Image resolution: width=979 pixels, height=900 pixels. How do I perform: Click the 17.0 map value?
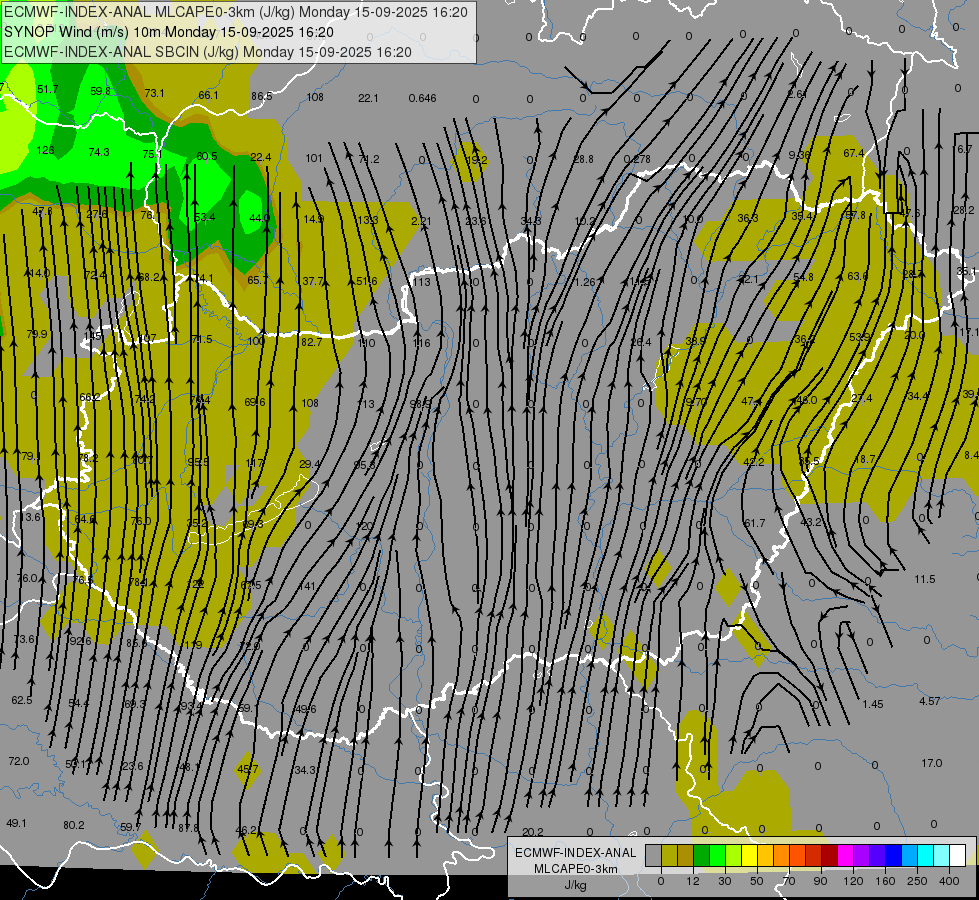[x=932, y=763]
